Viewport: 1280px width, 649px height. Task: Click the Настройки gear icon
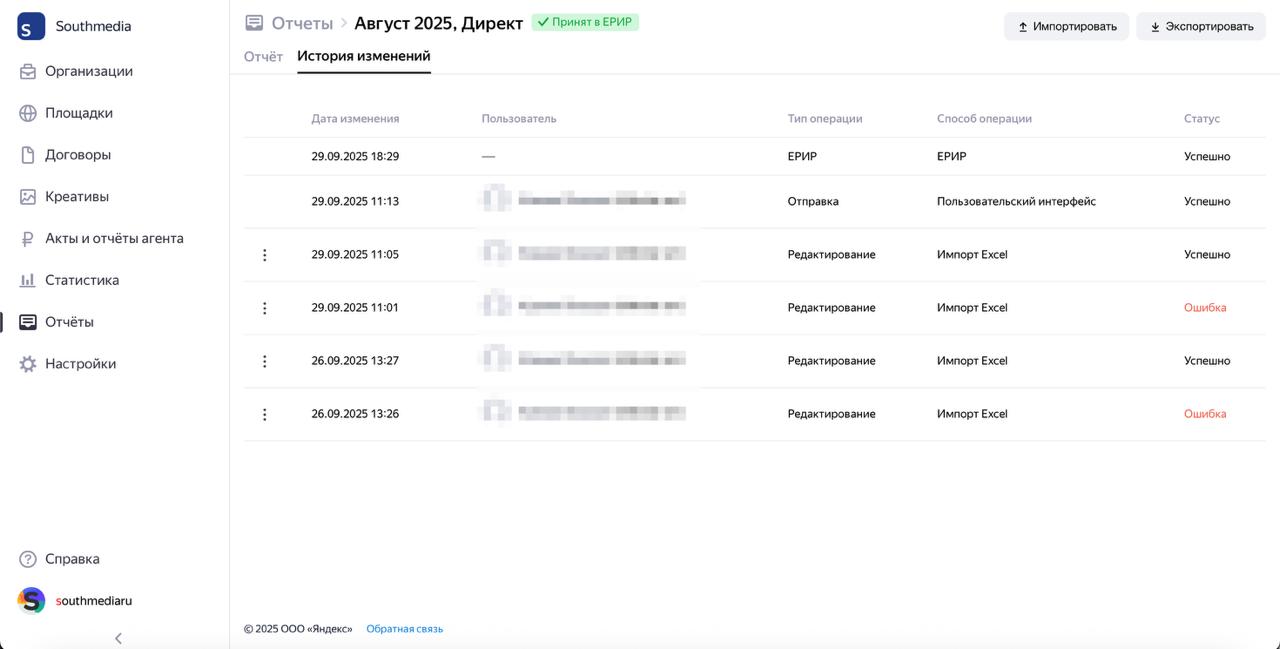pyautogui.click(x=28, y=364)
